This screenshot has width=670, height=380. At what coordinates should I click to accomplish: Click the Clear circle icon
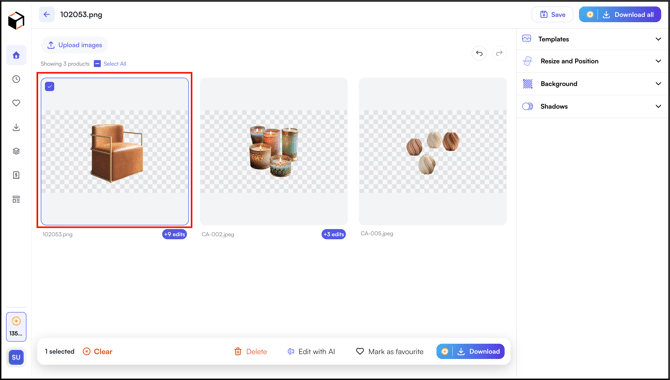(86, 351)
